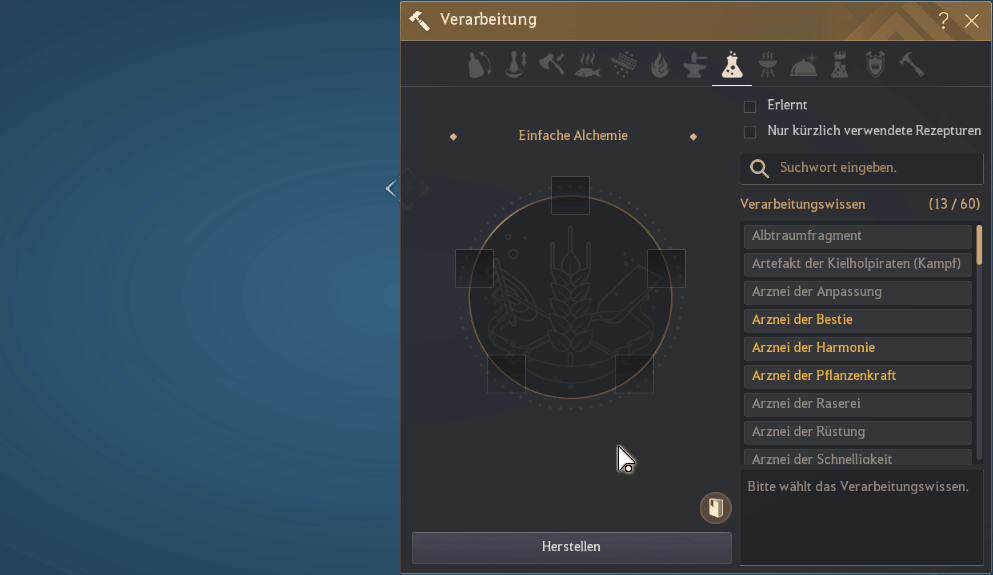Select the Grinding mortar processing icon

click(x=516, y=66)
